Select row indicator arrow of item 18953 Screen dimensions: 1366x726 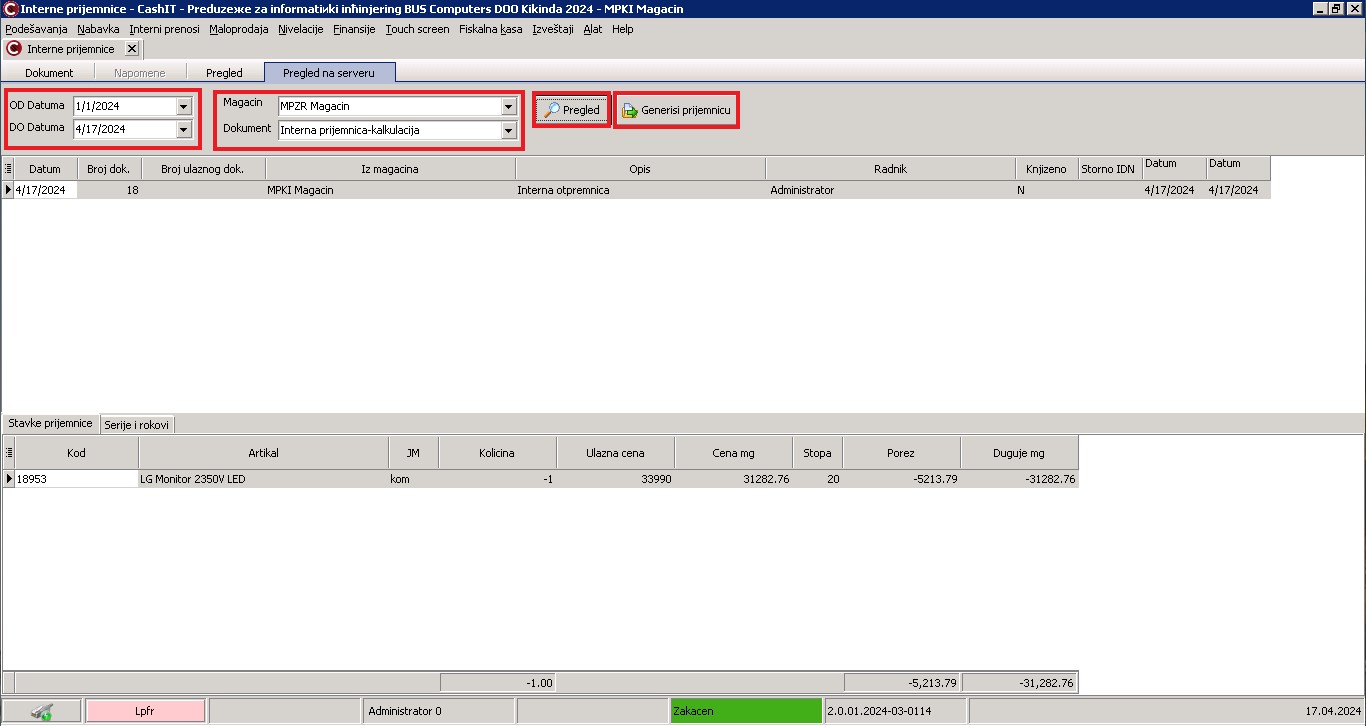pos(8,479)
